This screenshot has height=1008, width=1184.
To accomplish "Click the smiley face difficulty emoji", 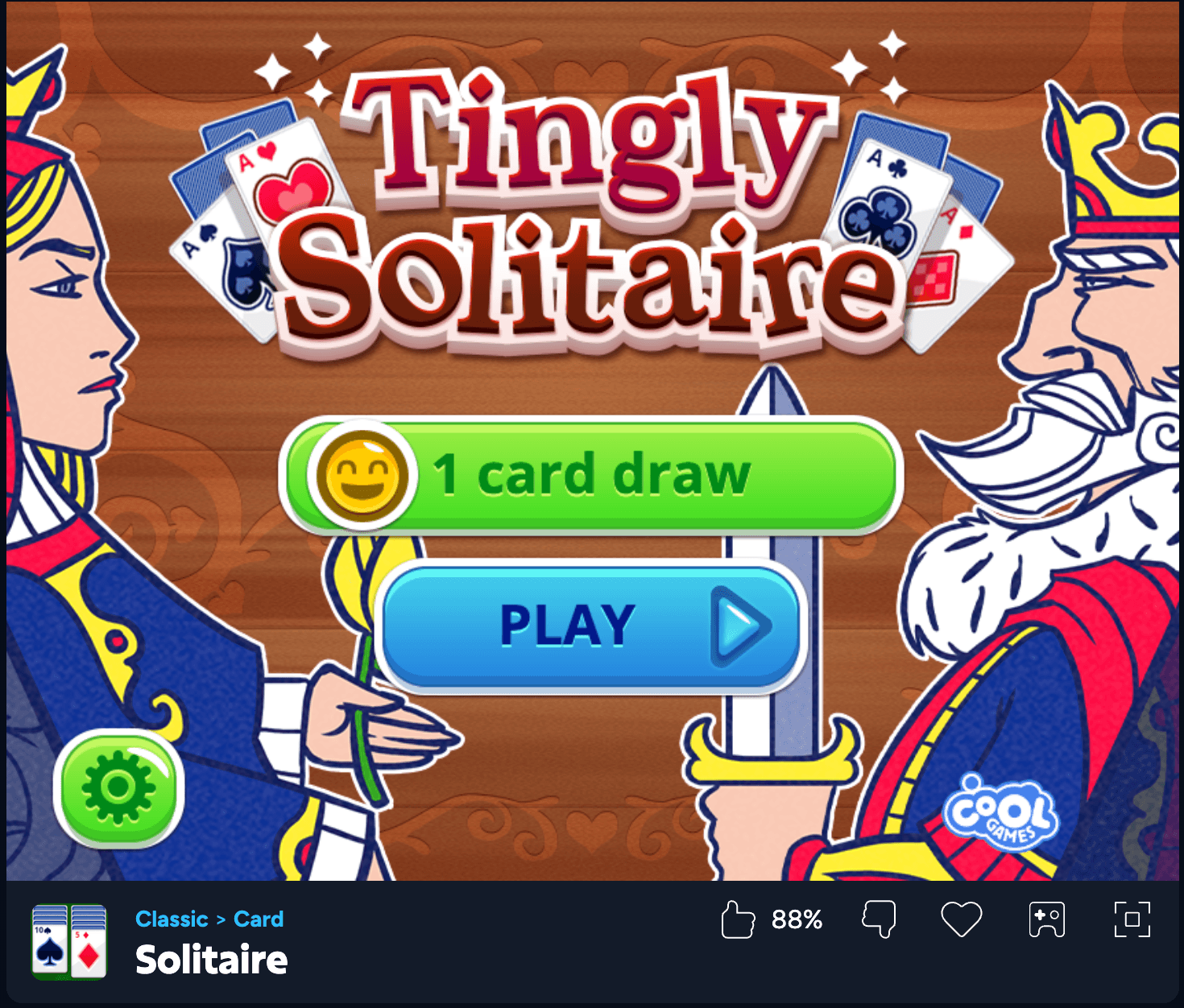I will (x=362, y=475).
